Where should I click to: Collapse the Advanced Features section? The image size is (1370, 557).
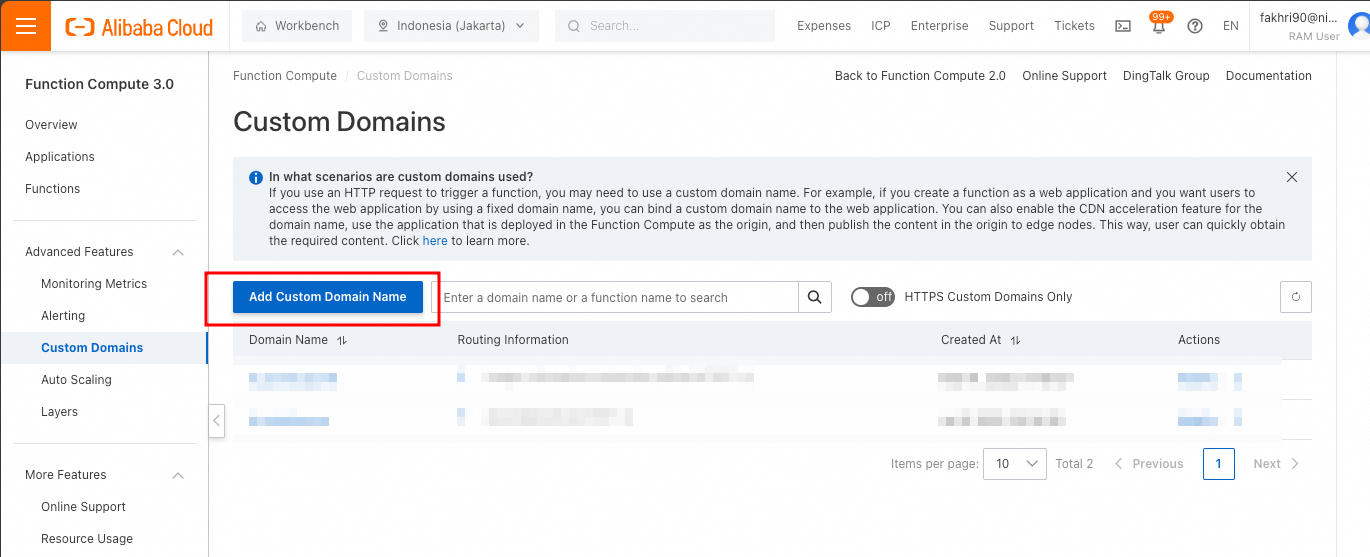[178, 252]
